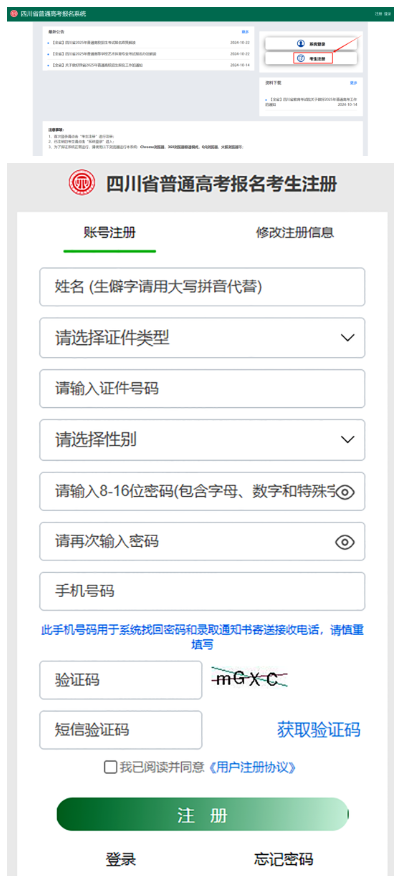Open the 《用户注册协议》 link

(x=252, y=767)
